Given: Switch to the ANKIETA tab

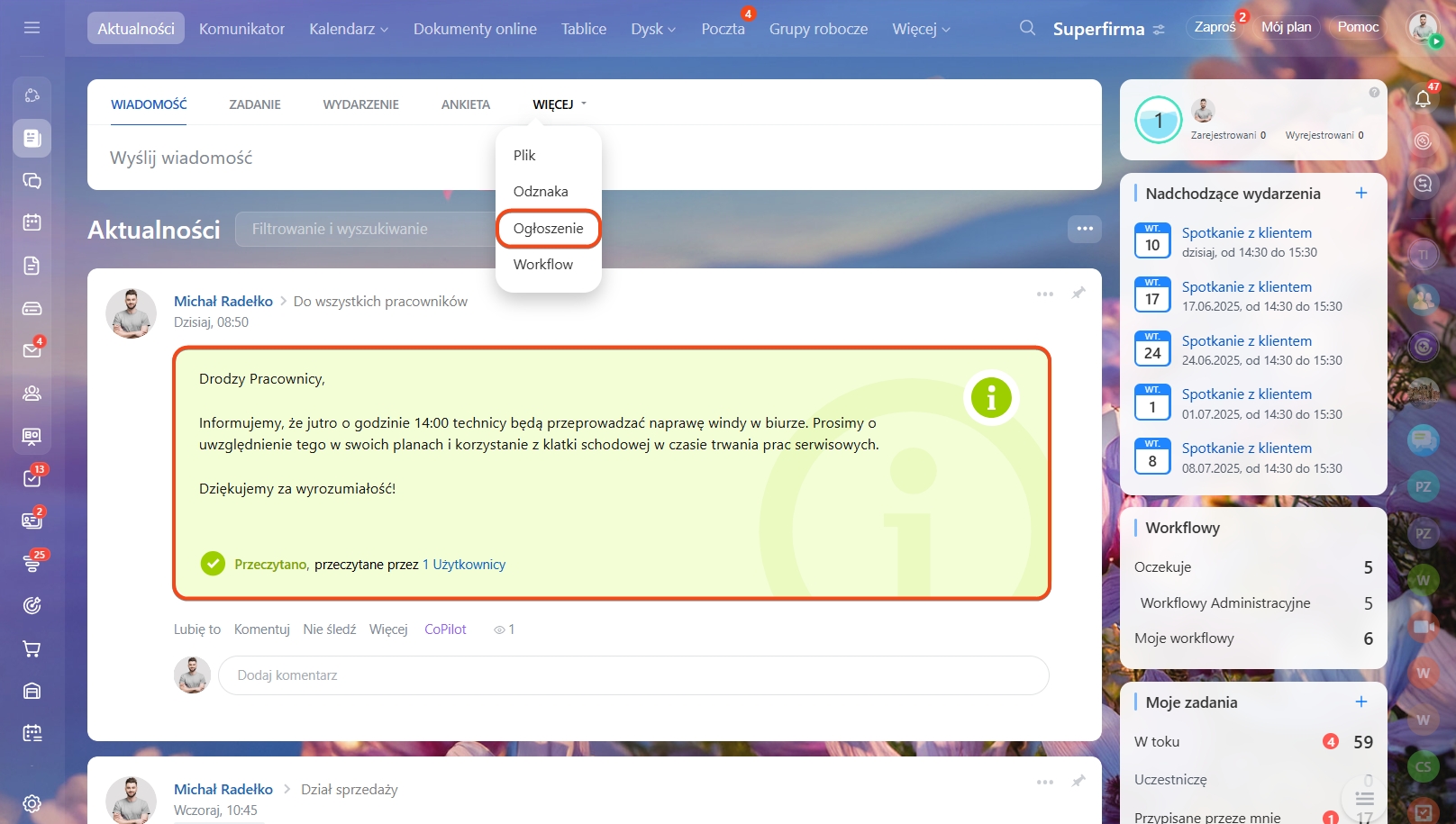Looking at the screenshot, I should coord(466,104).
